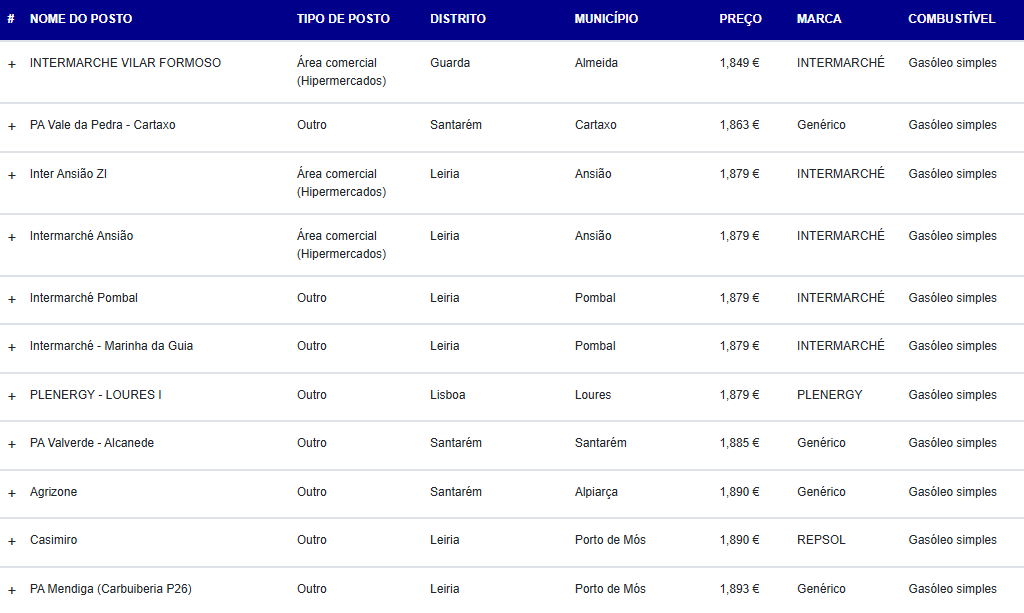Click plus icon beside Intermarché Ansião

(x=12, y=237)
